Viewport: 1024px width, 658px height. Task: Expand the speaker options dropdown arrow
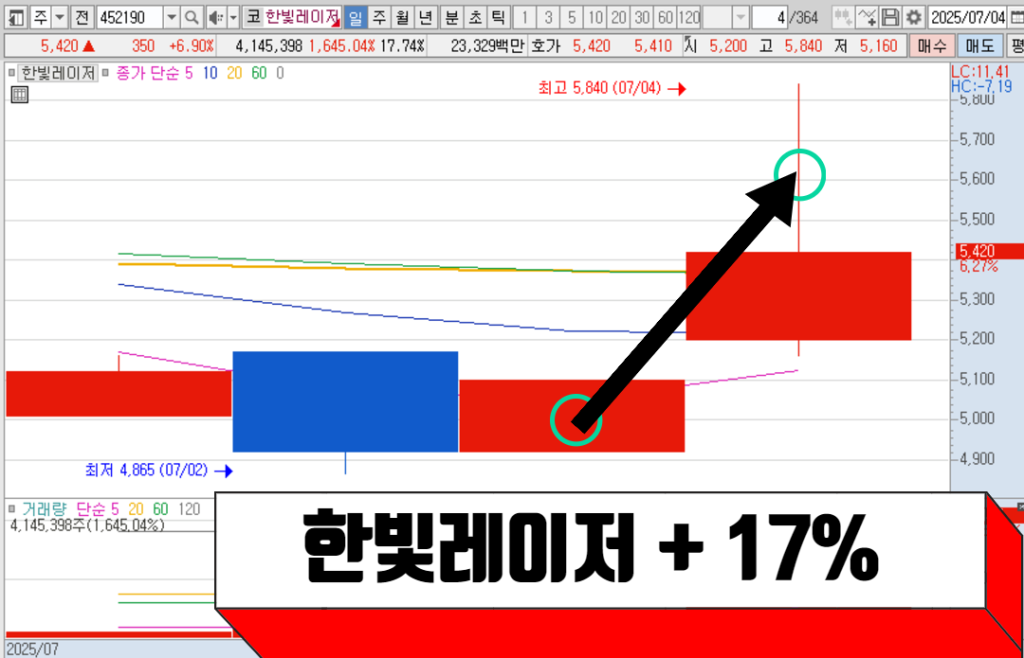click(233, 17)
